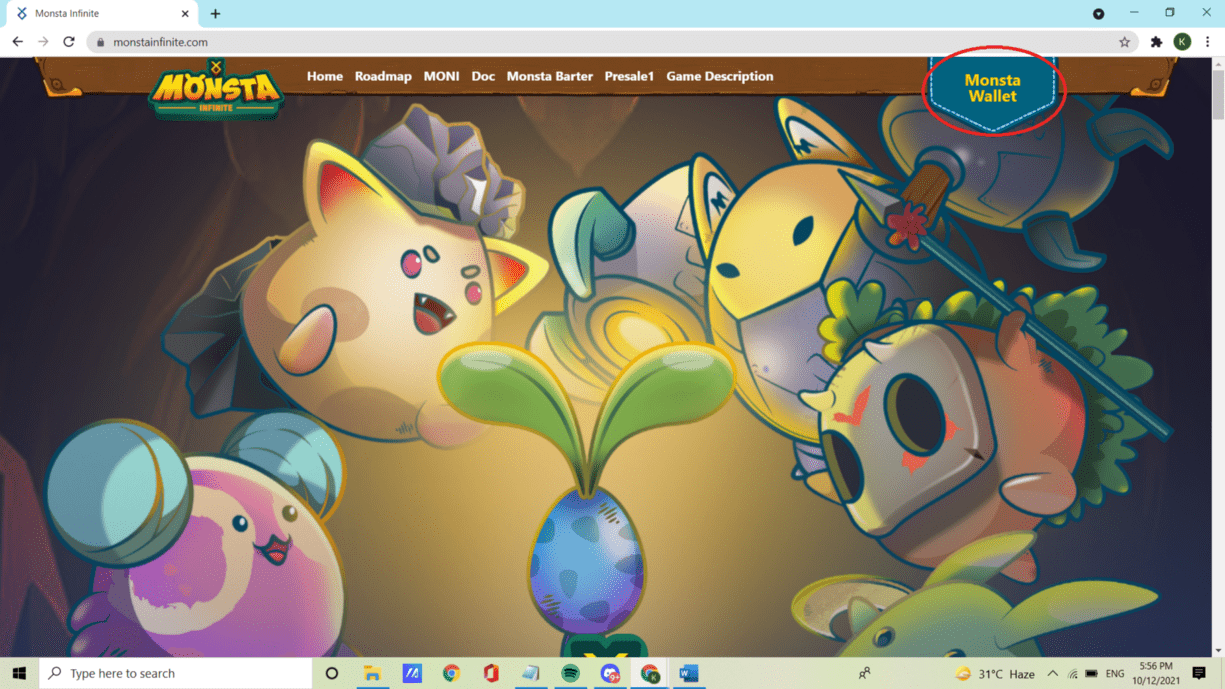Reload the page with the refresh icon
This screenshot has width=1225, height=689.
(x=69, y=42)
